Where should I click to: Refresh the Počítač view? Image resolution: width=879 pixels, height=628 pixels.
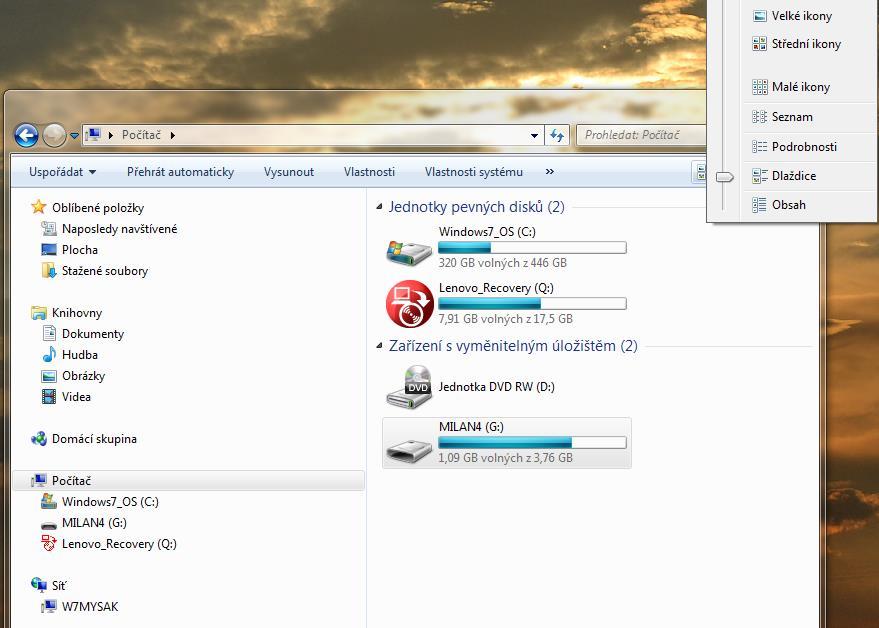click(557, 136)
